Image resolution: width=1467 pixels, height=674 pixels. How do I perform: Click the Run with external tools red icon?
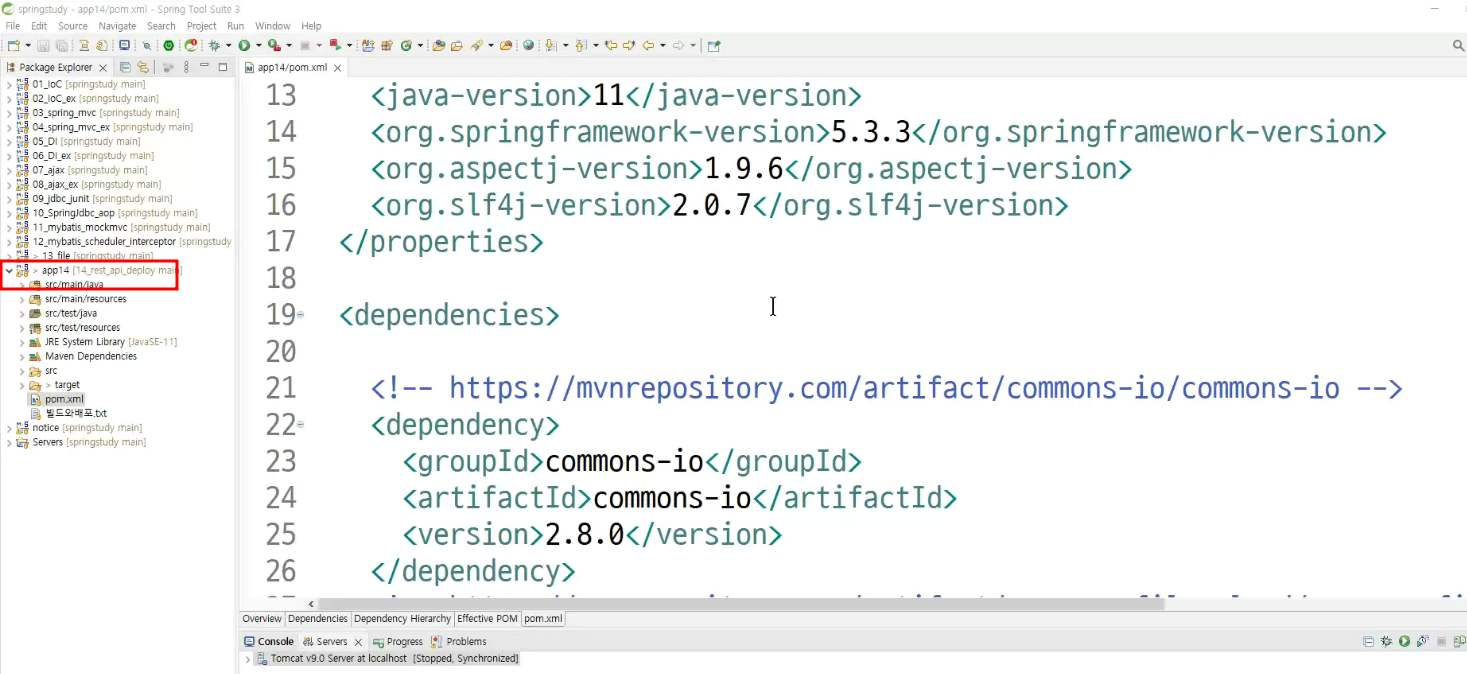(273, 46)
